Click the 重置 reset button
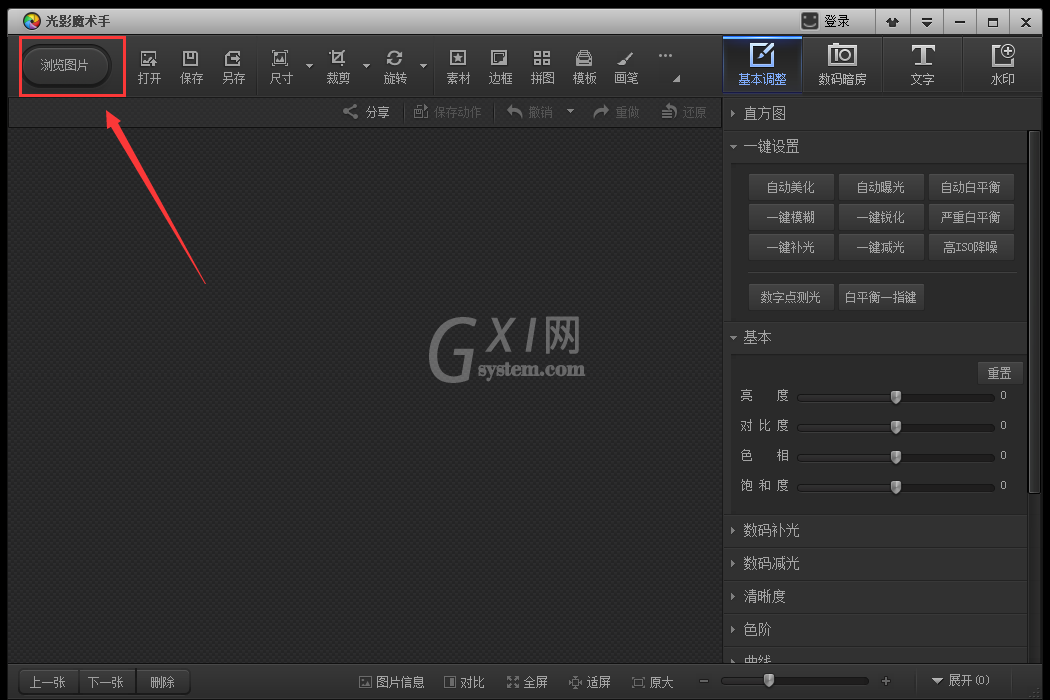This screenshot has width=1050, height=700. [1000, 373]
